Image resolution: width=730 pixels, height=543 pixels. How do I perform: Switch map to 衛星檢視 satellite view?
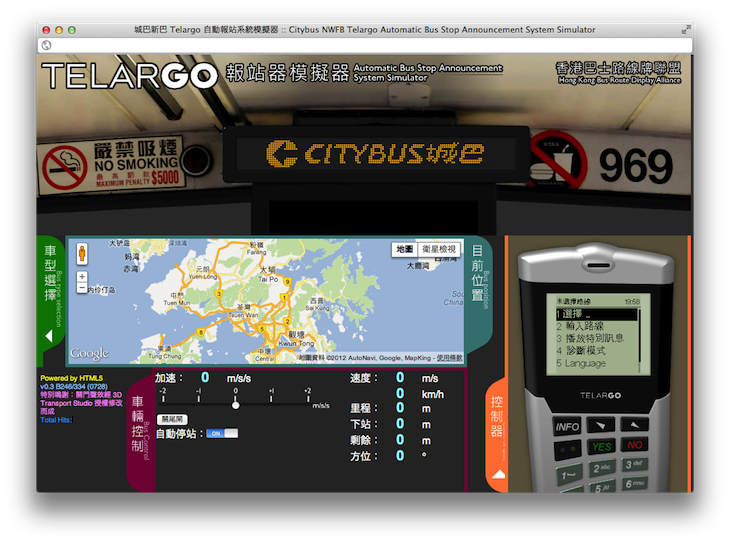(439, 249)
